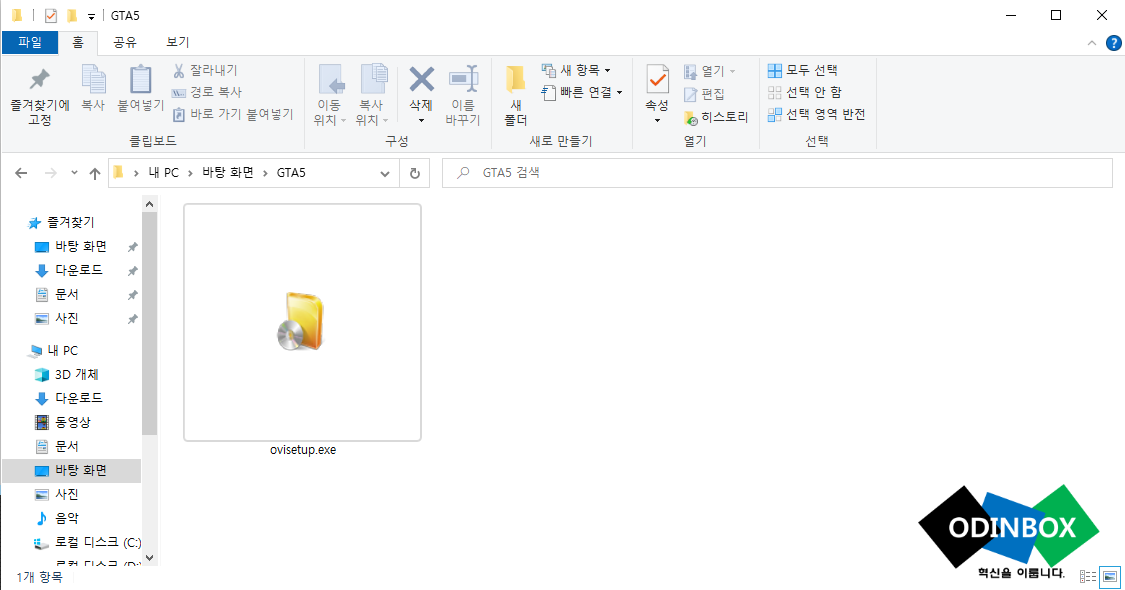This screenshot has height=590, width=1125.
Task: Open address bar history dropdown
Action: (x=385, y=173)
